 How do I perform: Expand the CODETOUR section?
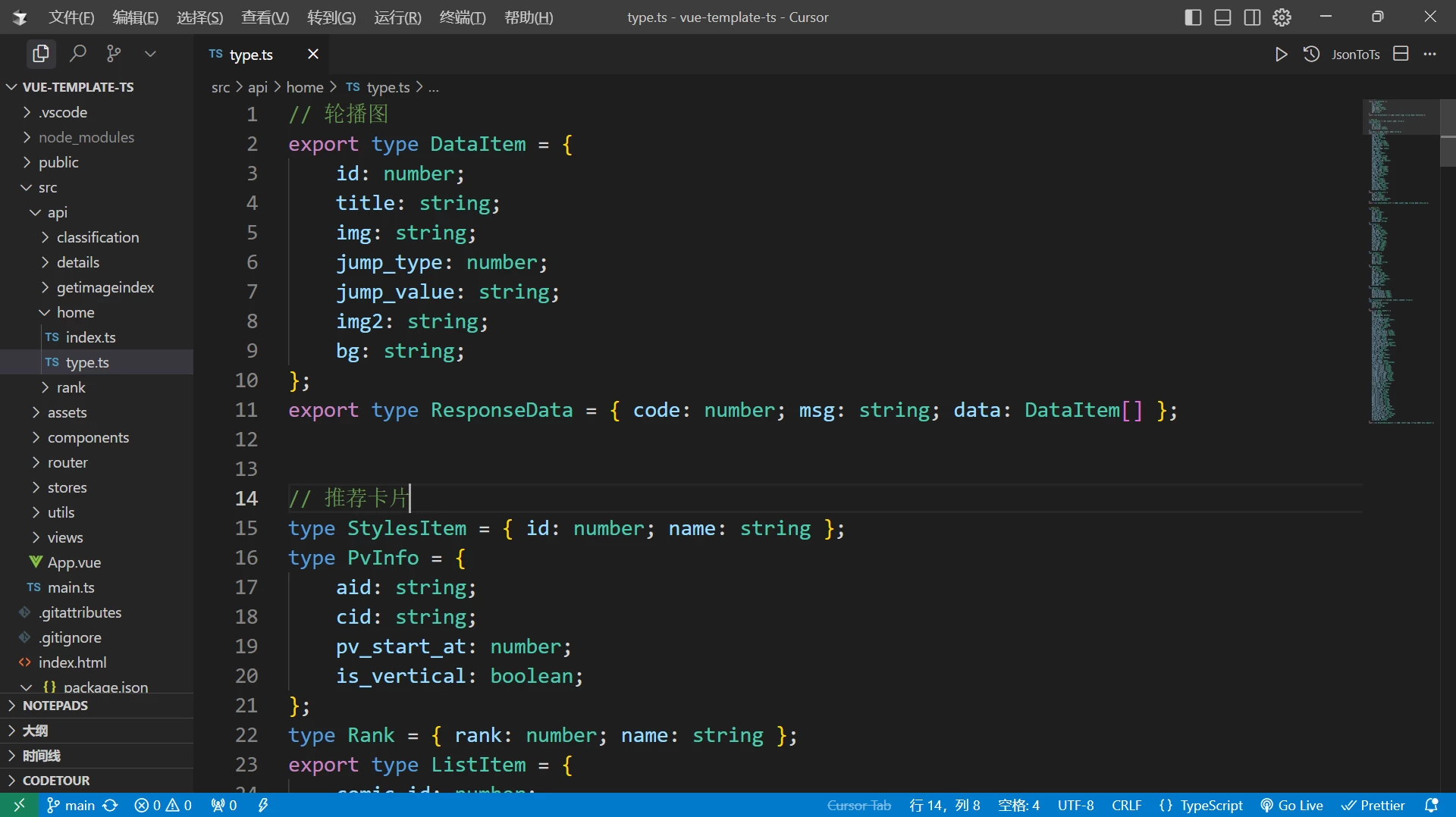[x=97, y=781]
